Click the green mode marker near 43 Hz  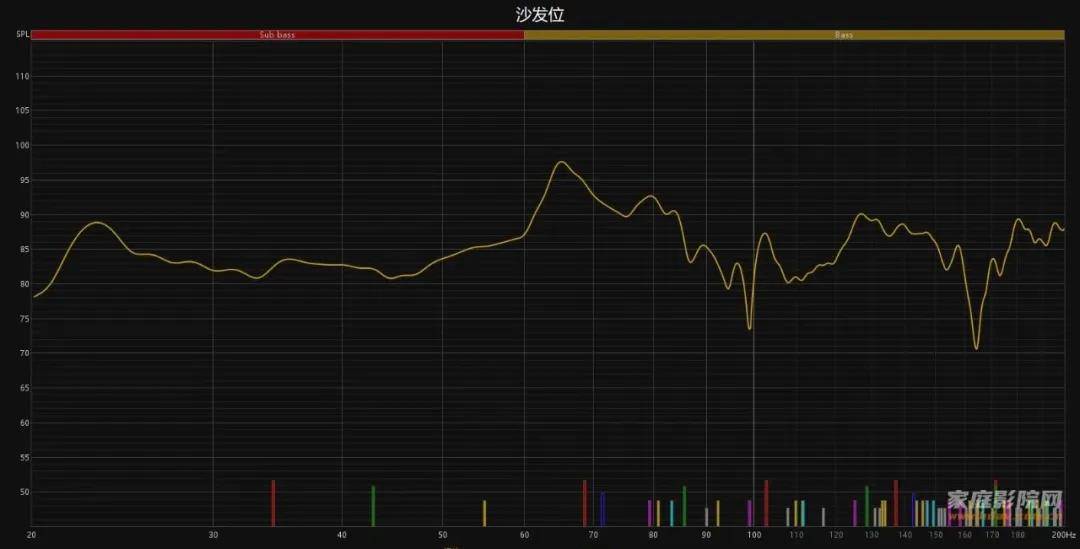373,506
